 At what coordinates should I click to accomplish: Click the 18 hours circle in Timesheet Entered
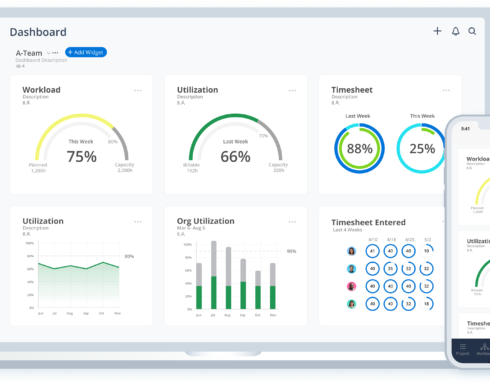click(426, 304)
